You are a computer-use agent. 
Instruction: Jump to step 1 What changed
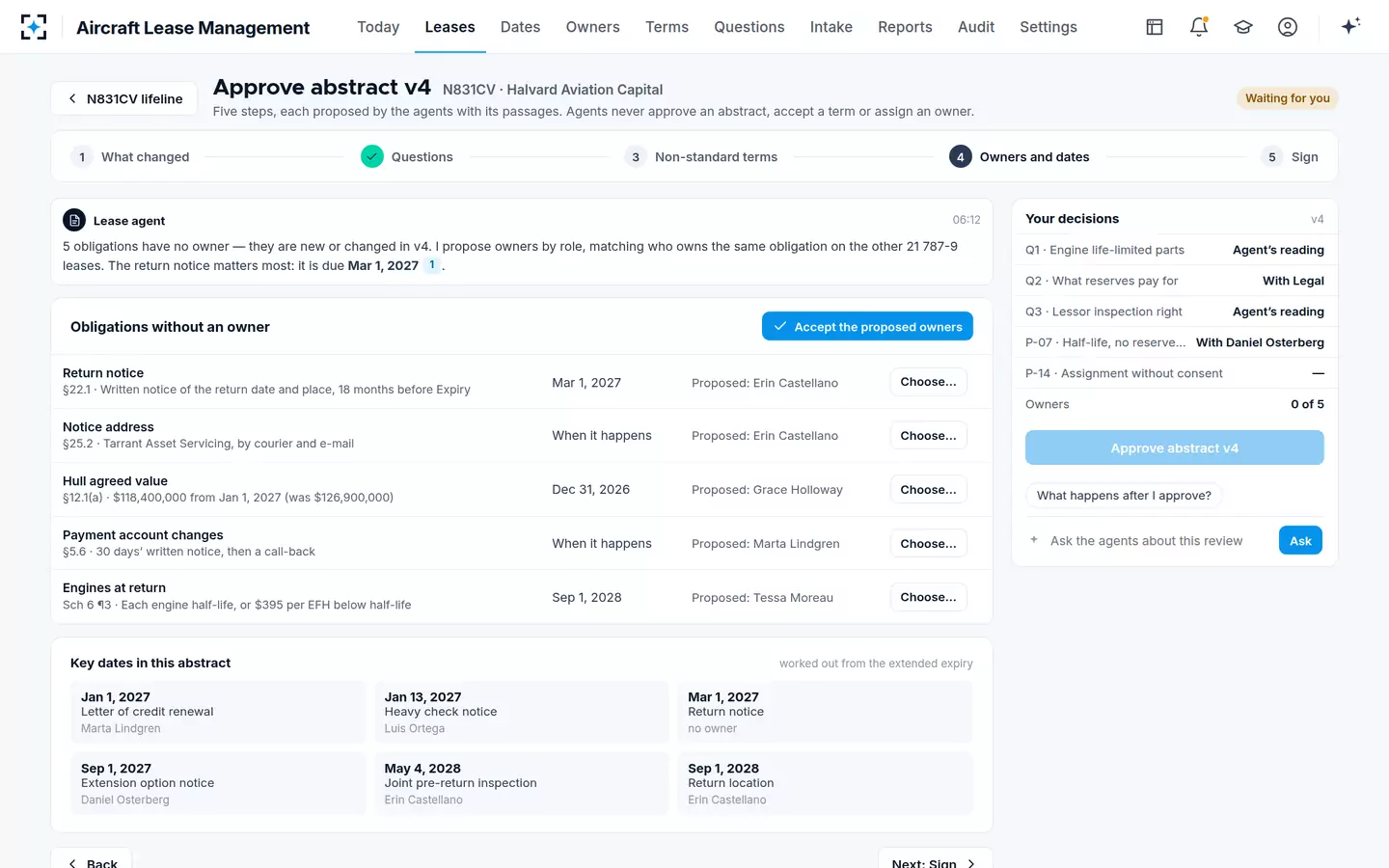click(130, 157)
